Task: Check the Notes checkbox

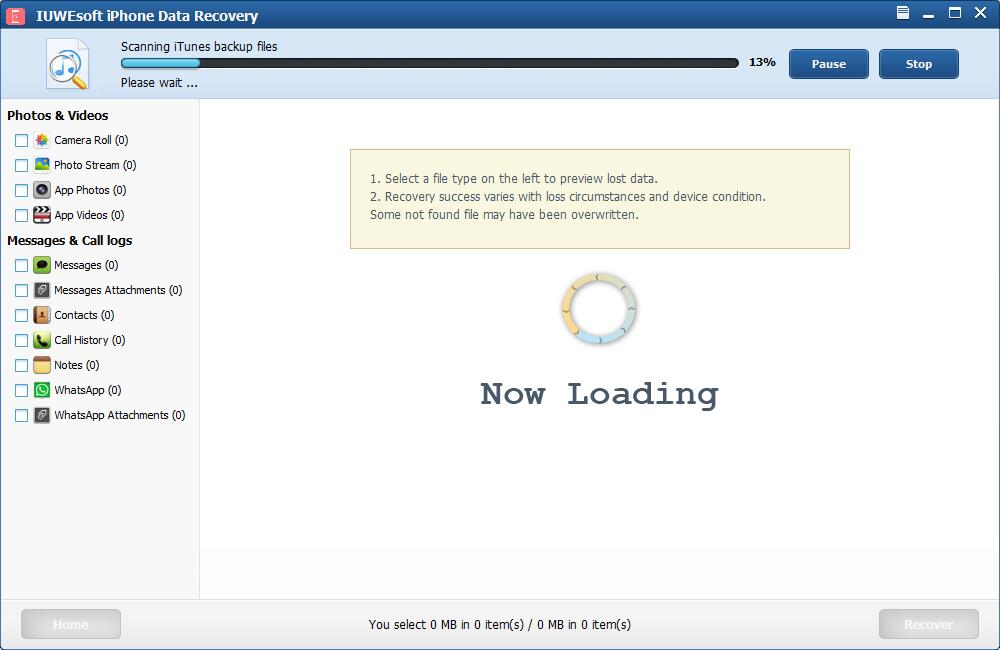Action: 21,366
